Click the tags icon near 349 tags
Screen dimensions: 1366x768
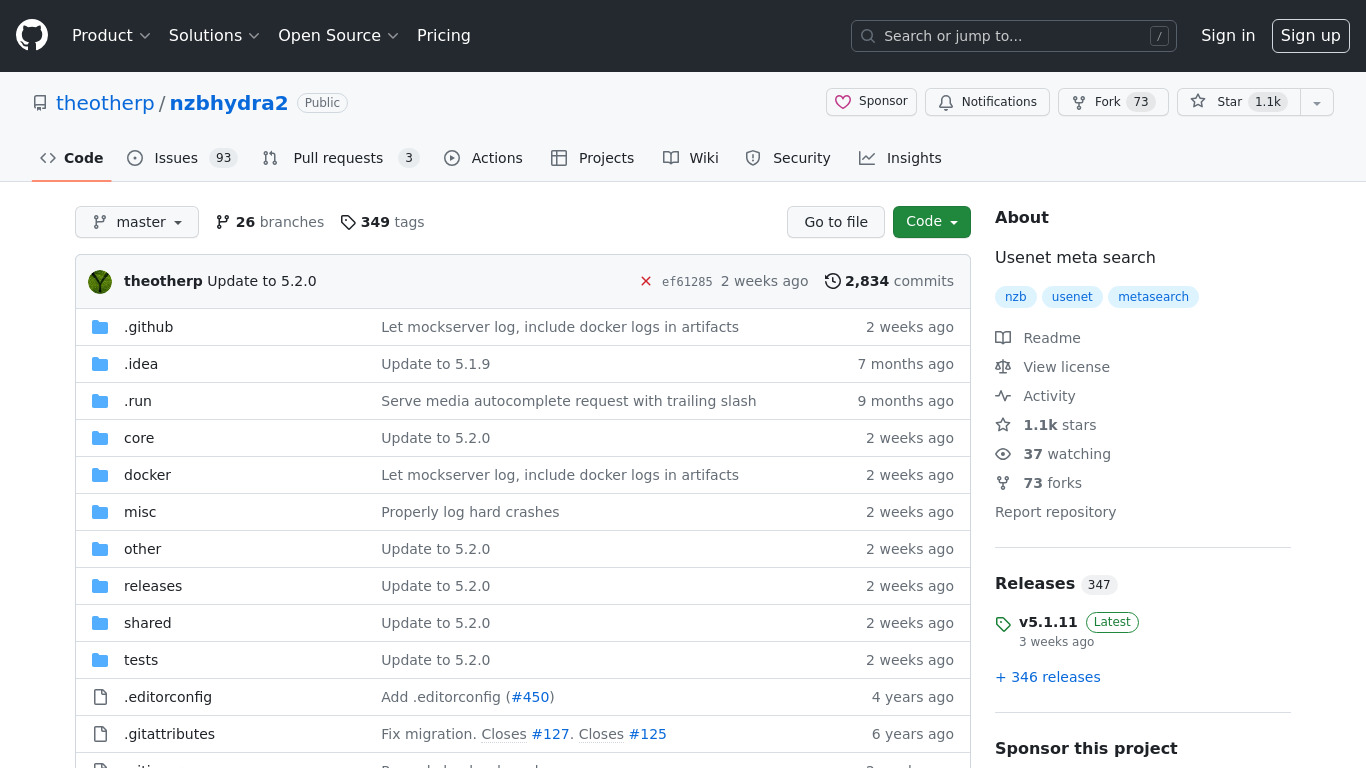click(x=348, y=222)
